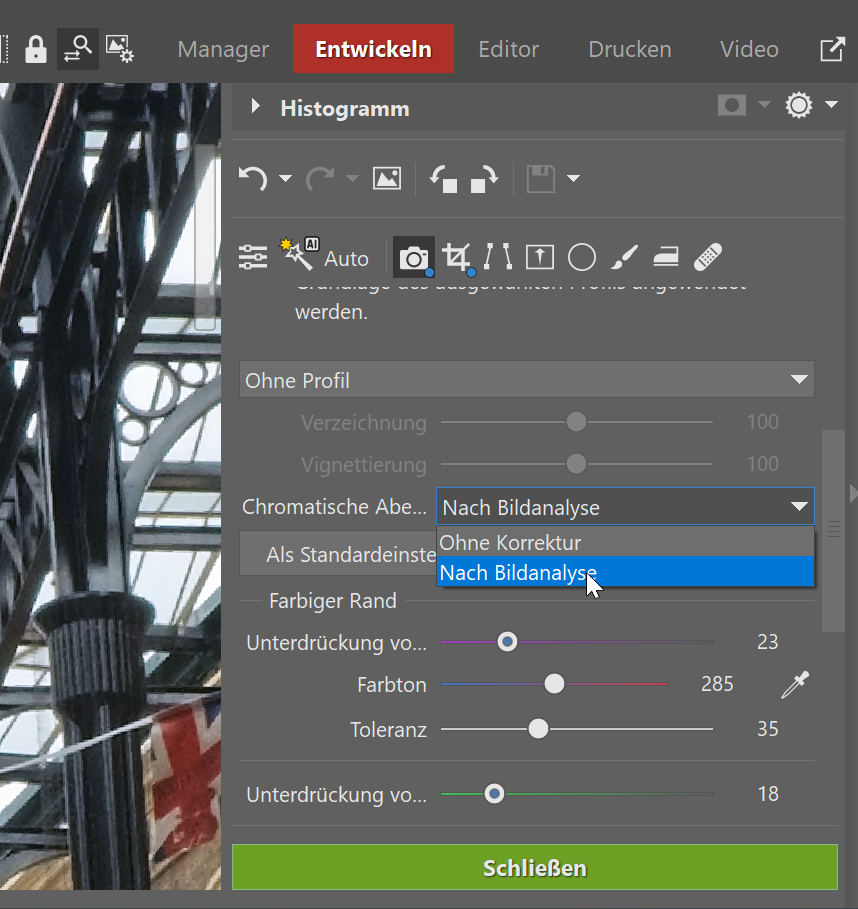Activate the camera and lens tool
858x909 pixels.
pyautogui.click(x=413, y=258)
